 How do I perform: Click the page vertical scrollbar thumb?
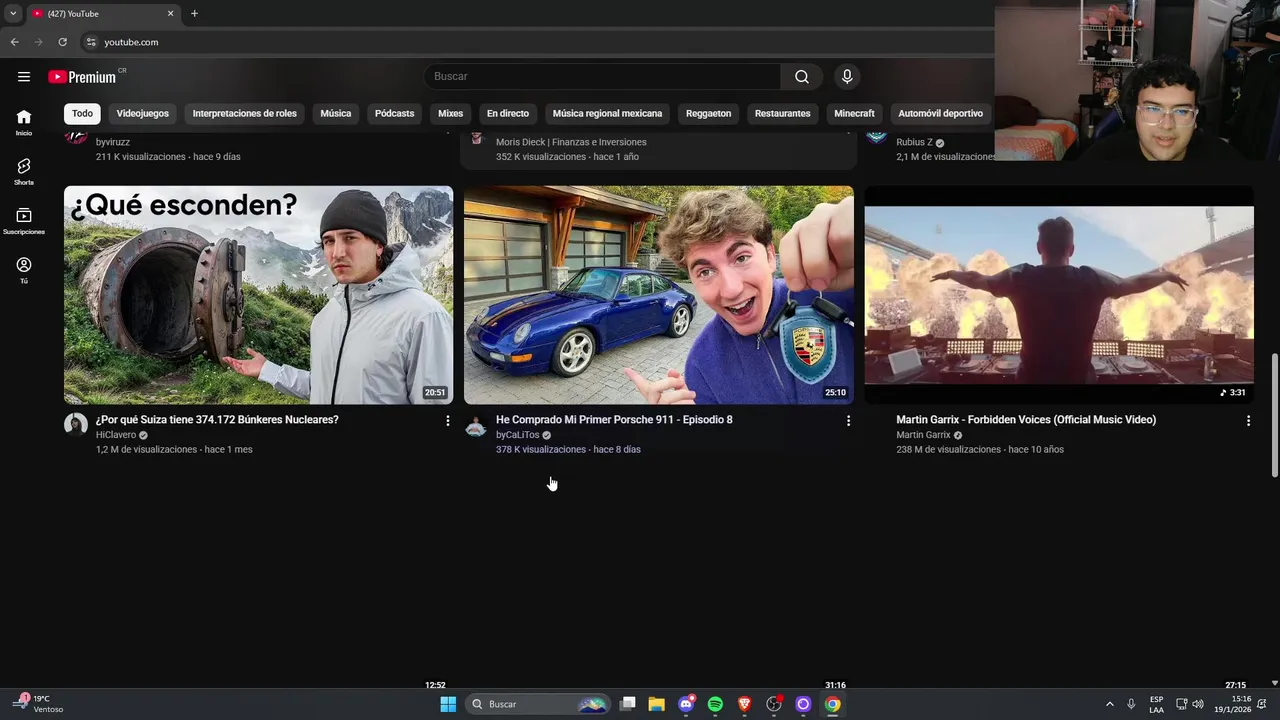click(1274, 415)
